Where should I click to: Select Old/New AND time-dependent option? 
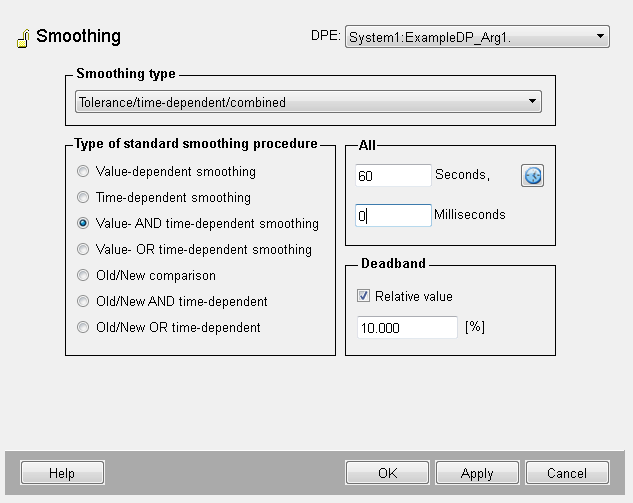pyautogui.click(x=83, y=302)
